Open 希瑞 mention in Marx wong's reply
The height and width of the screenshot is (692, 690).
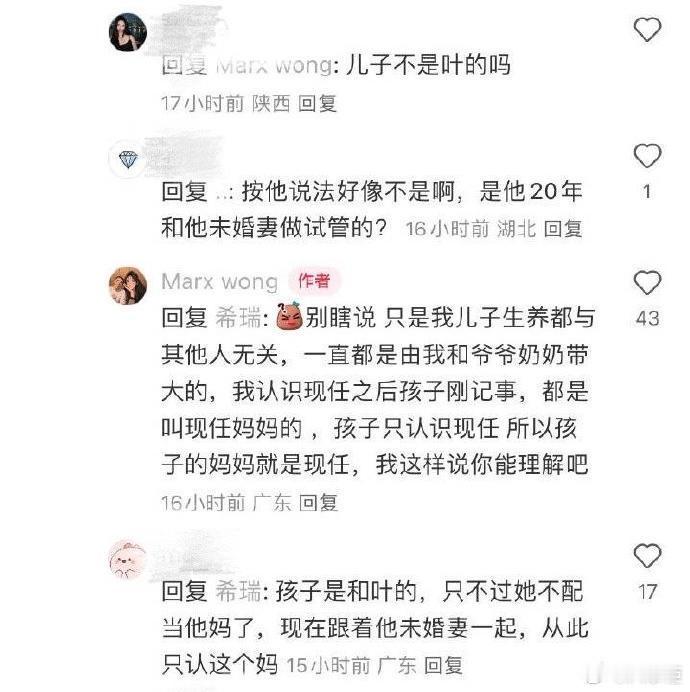239,318
